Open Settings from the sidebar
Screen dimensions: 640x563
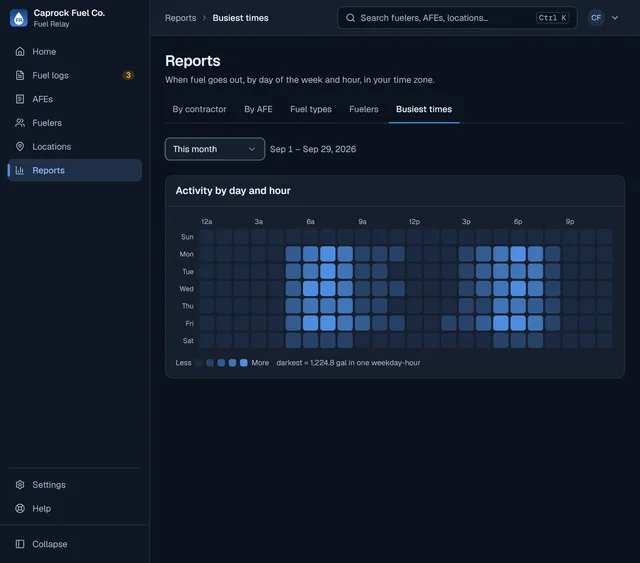point(74,485)
